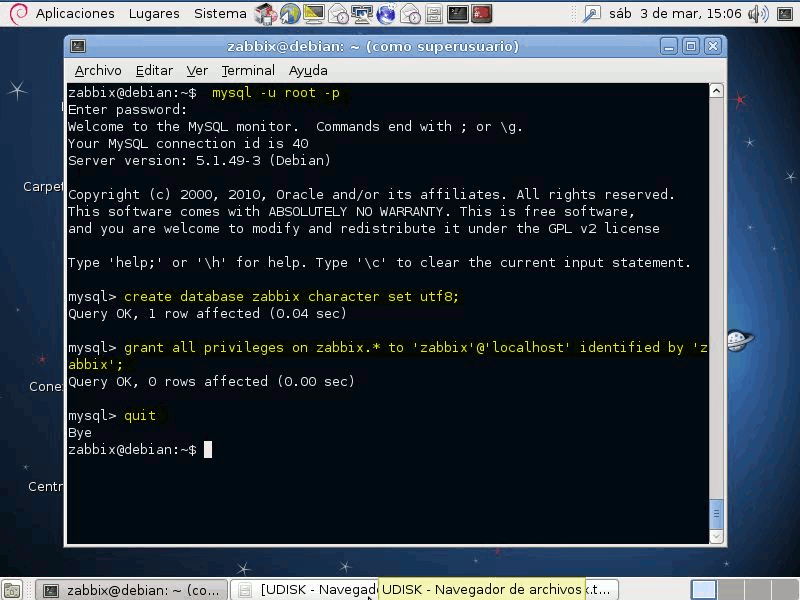Click the Ayuda menu
The image size is (800, 600).
308,71
